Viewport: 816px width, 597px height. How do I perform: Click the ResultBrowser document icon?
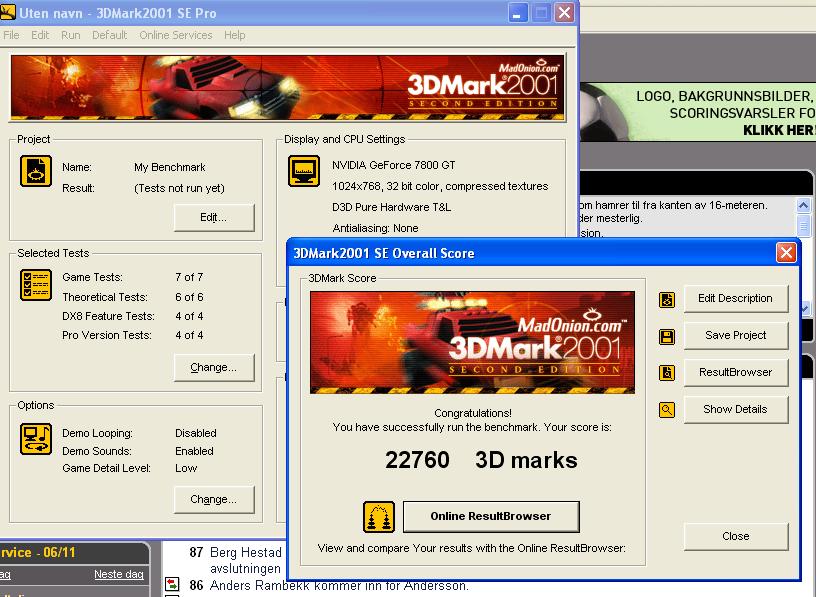667,373
